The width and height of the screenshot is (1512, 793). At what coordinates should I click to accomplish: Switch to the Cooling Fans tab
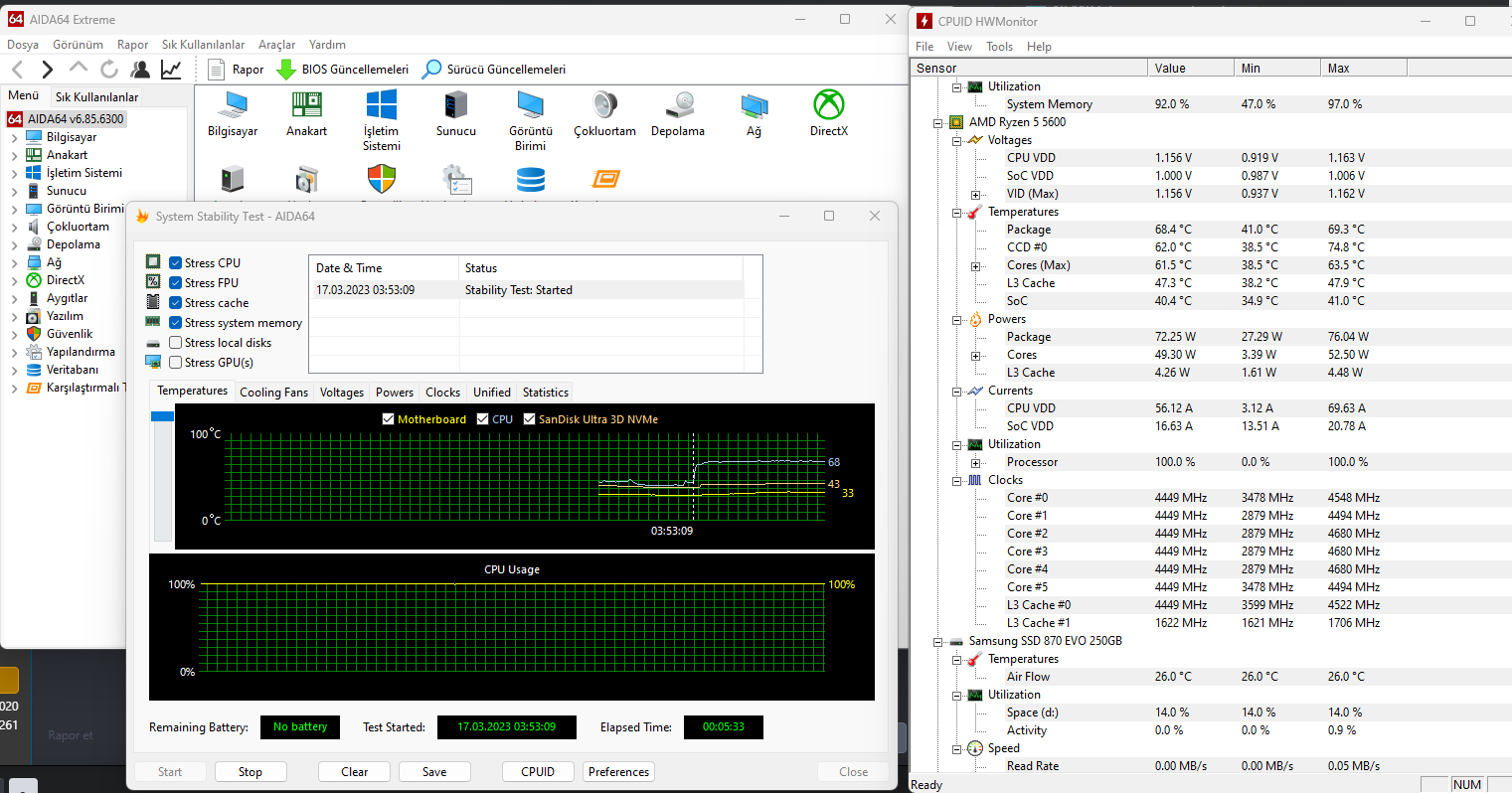pyautogui.click(x=274, y=393)
